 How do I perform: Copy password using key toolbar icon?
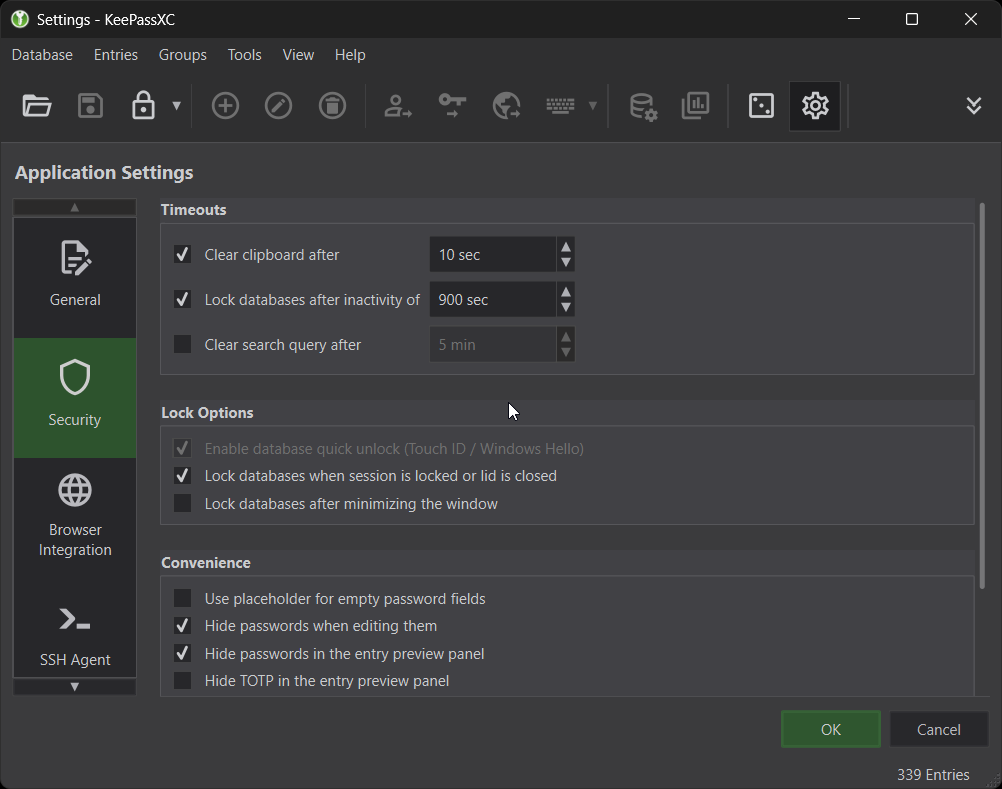452,105
